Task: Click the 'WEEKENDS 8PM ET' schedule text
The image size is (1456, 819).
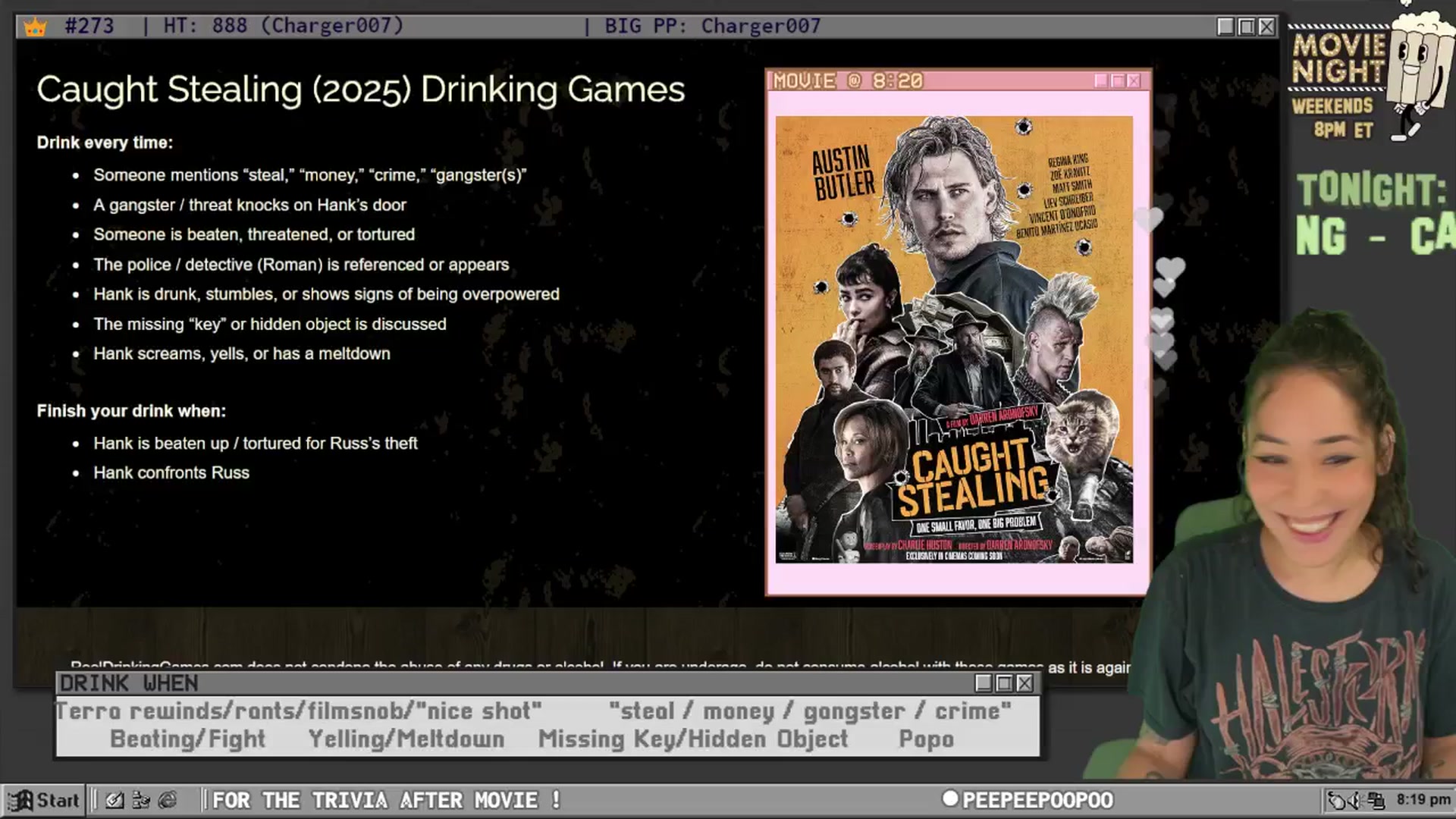Action: [1333, 118]
